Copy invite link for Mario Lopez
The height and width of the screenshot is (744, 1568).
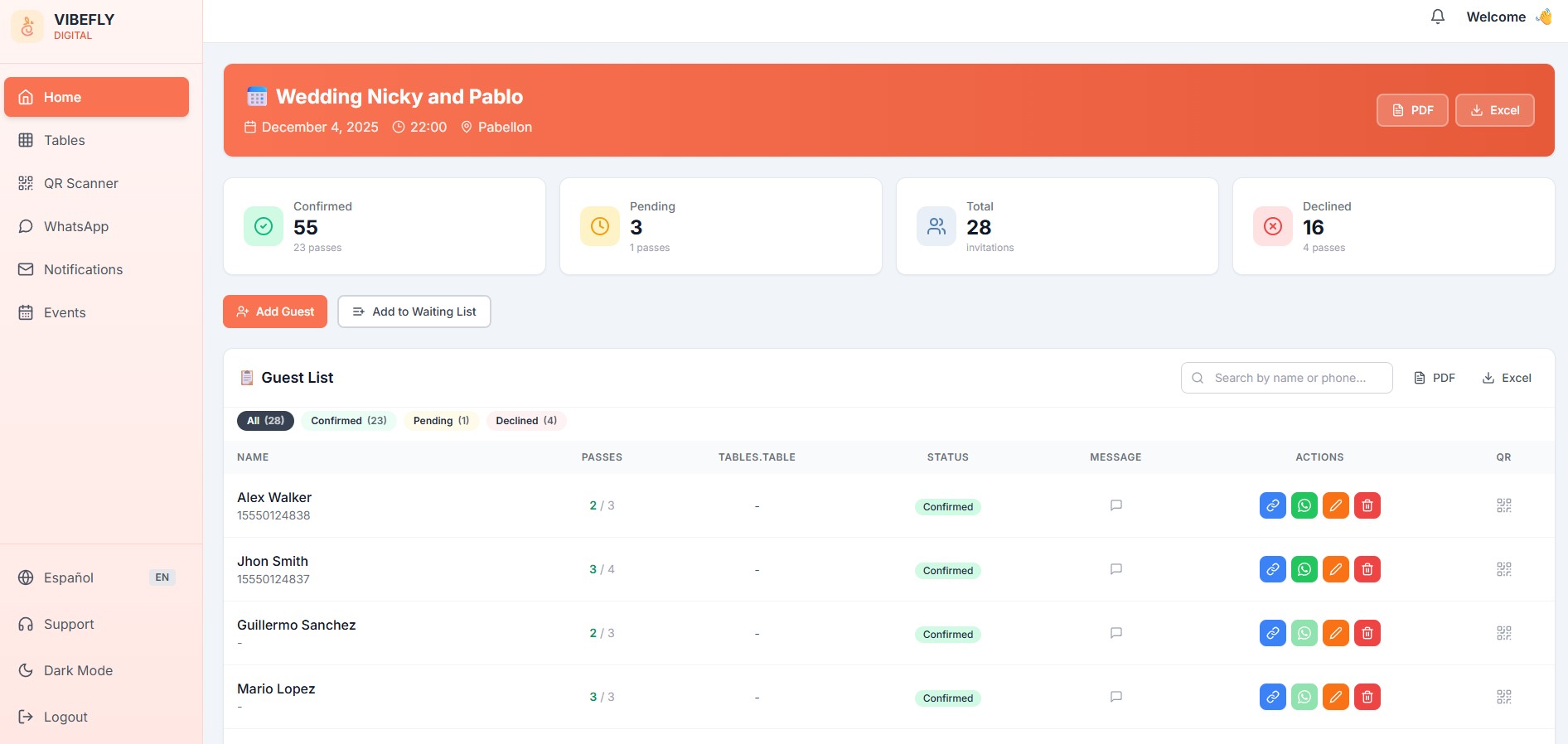tap(1273, 697)
